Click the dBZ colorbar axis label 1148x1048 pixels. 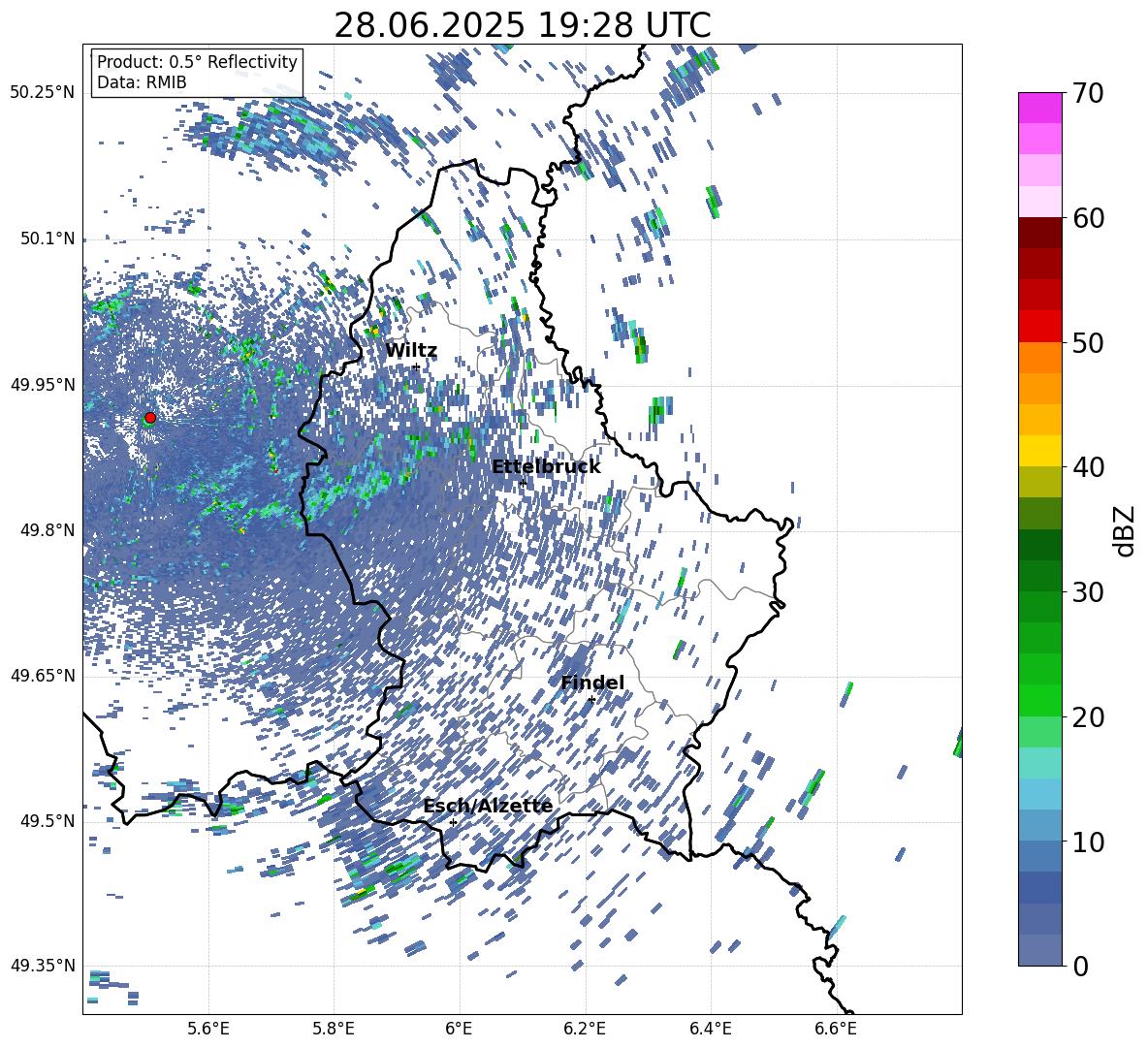coord(1126,530)
